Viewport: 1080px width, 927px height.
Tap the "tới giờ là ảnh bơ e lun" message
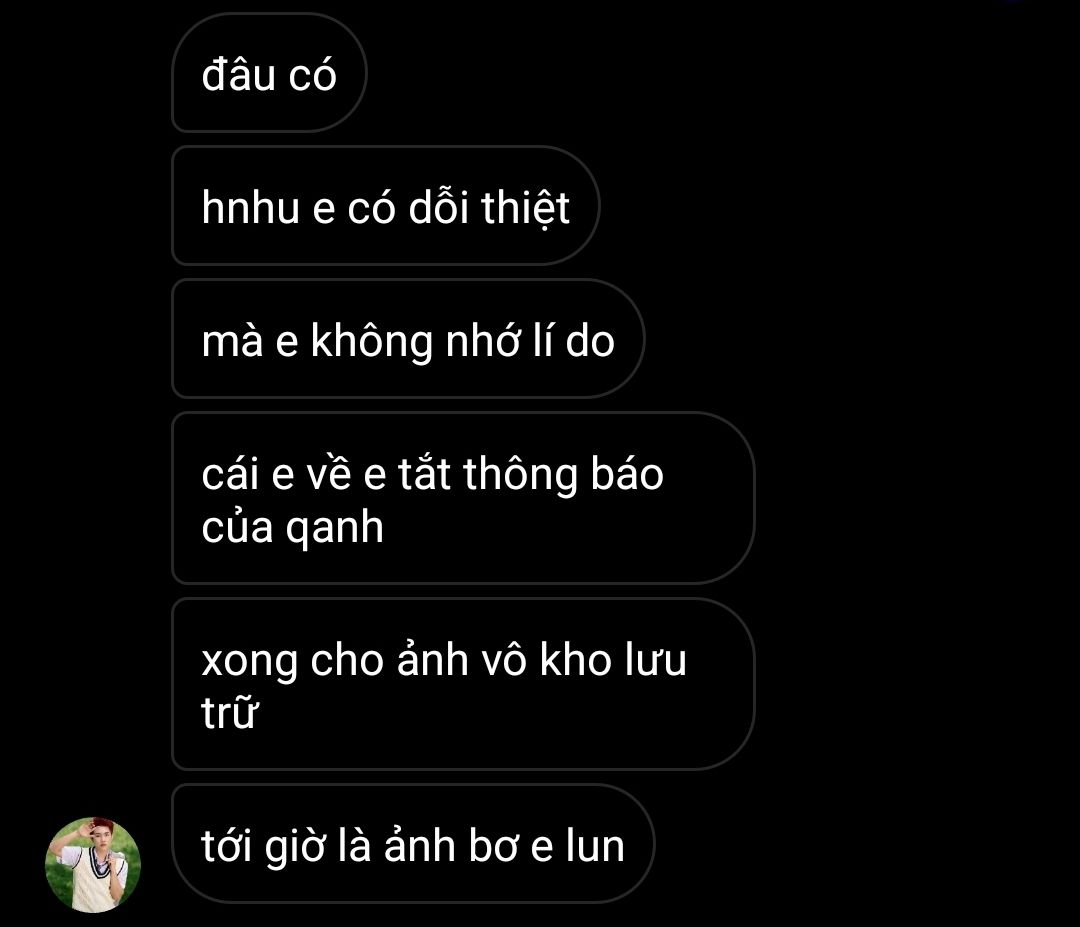(x=413, y=844)
